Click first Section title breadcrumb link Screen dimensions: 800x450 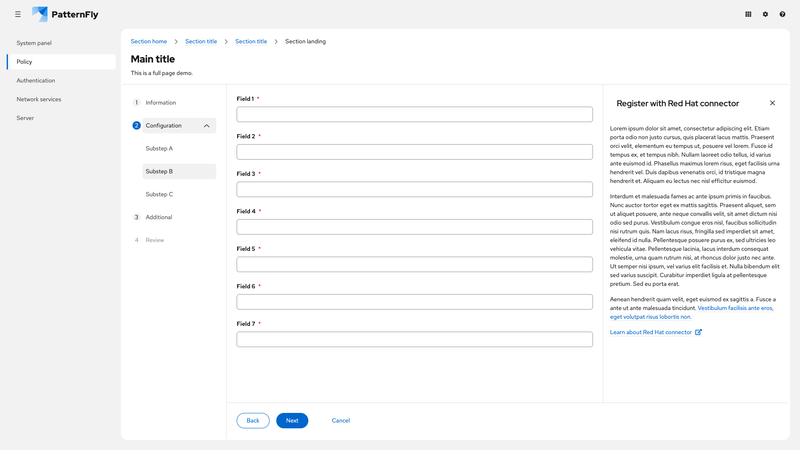[x=201, y=41]
